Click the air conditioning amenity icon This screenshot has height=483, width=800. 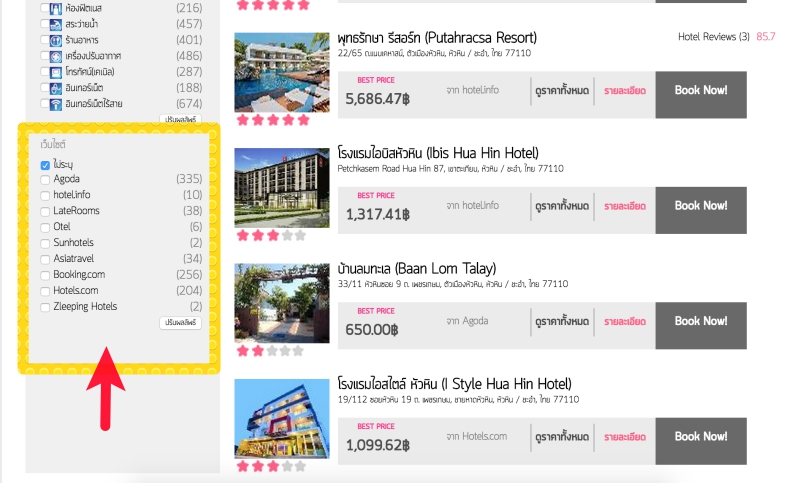click(x=56, y=56)
